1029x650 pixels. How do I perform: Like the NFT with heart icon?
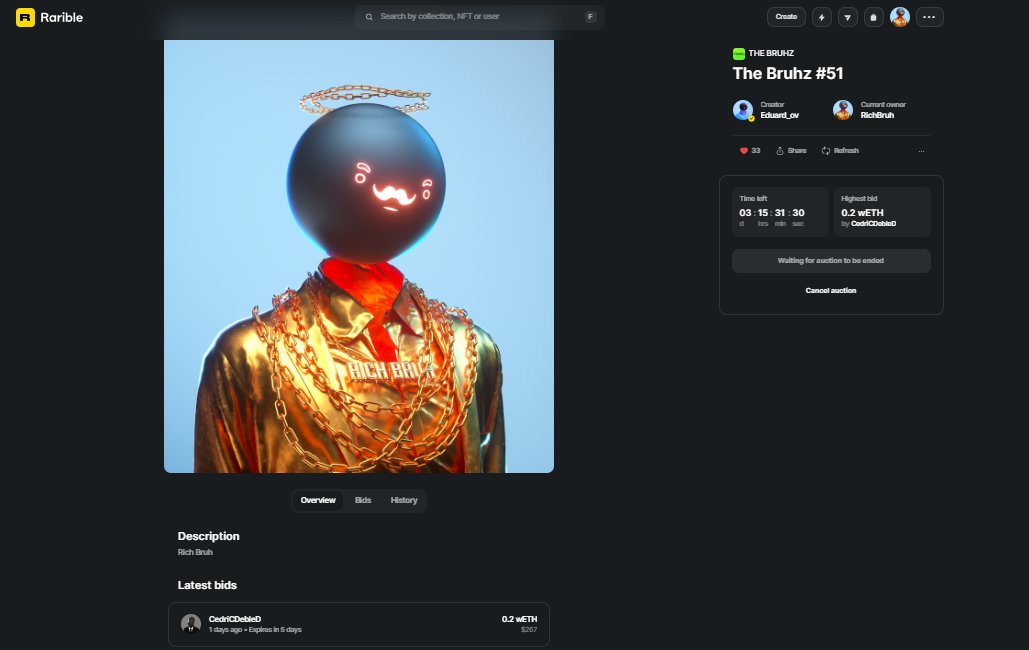[744, 151]
